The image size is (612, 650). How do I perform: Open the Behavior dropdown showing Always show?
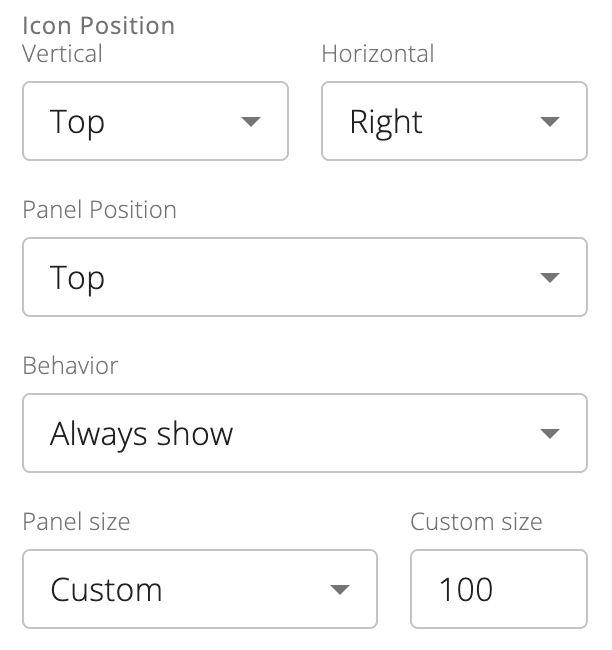tap(304, 433)
